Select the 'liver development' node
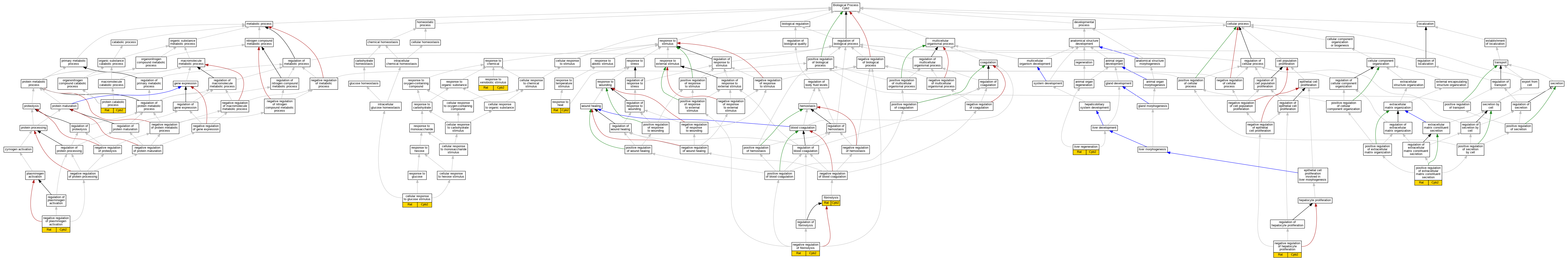 coord(1104,128)
